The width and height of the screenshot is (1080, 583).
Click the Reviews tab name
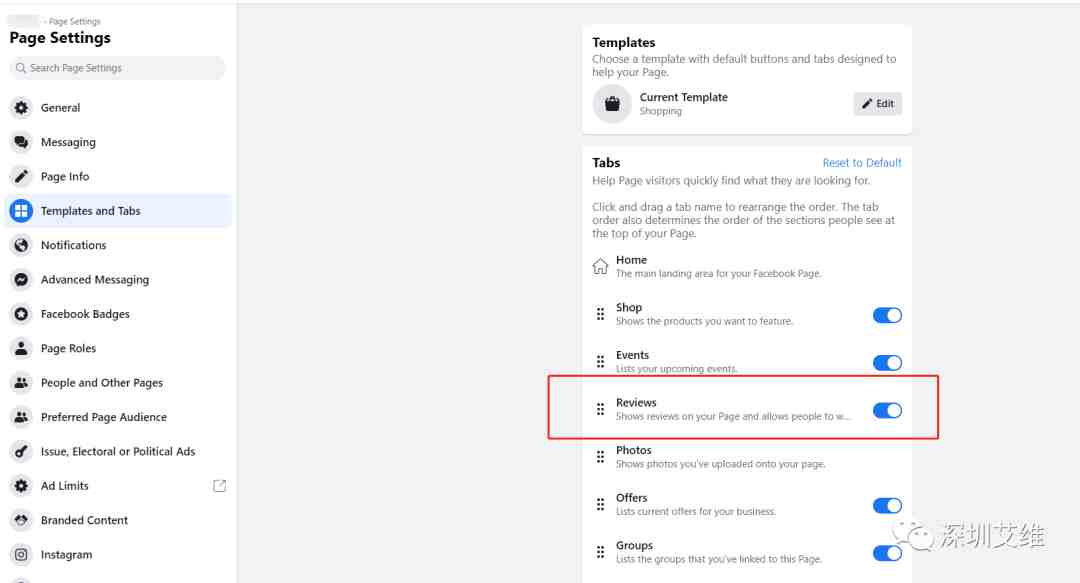[x=636, y=402]
